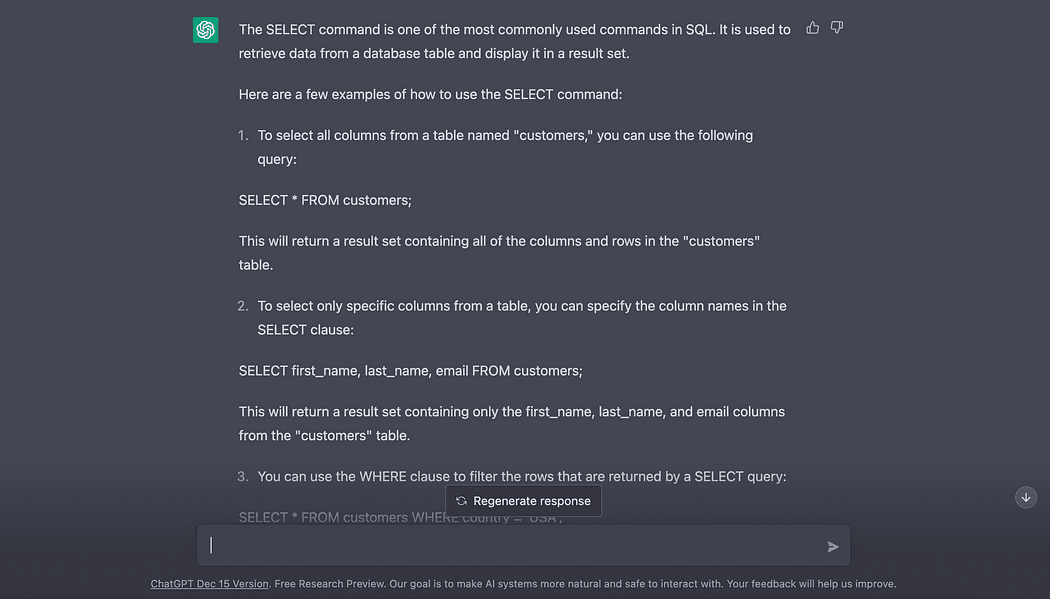Click the "Here are a few examples" line
1050x599 pixels.
(x=430, y=94)
